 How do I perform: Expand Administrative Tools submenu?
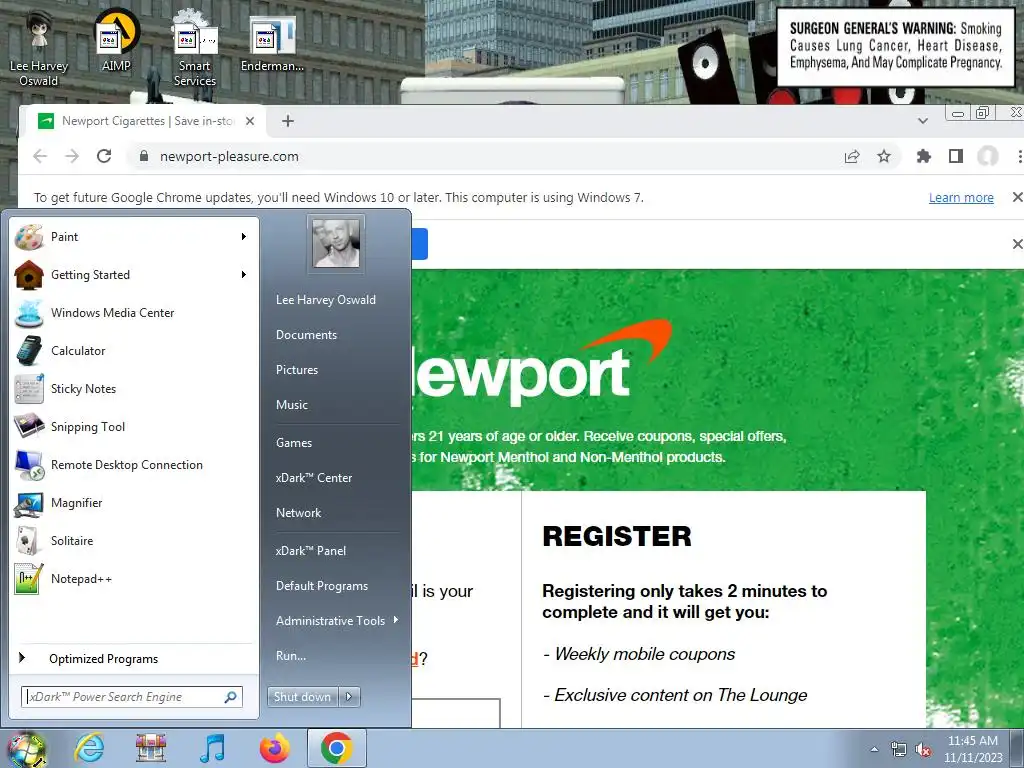[x=336, y=620]
